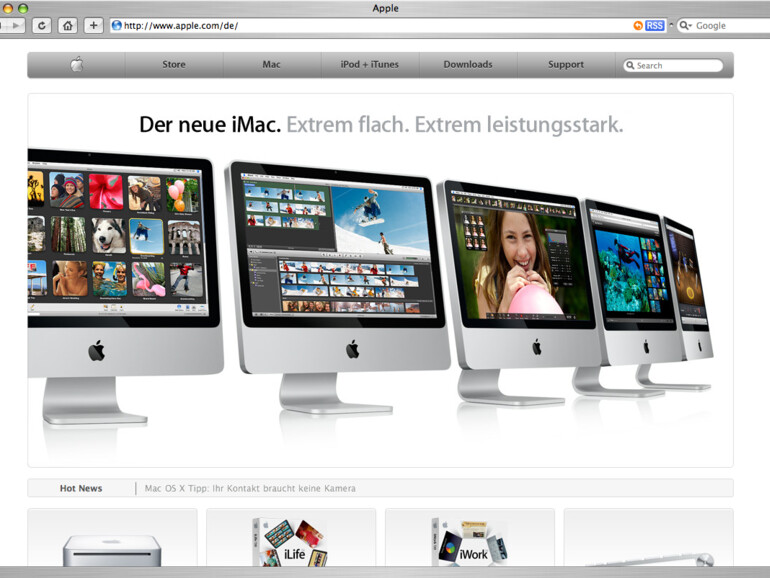The image size is (770, 578).
Task: Click the Apple site Search field
Action: [673, 65]
